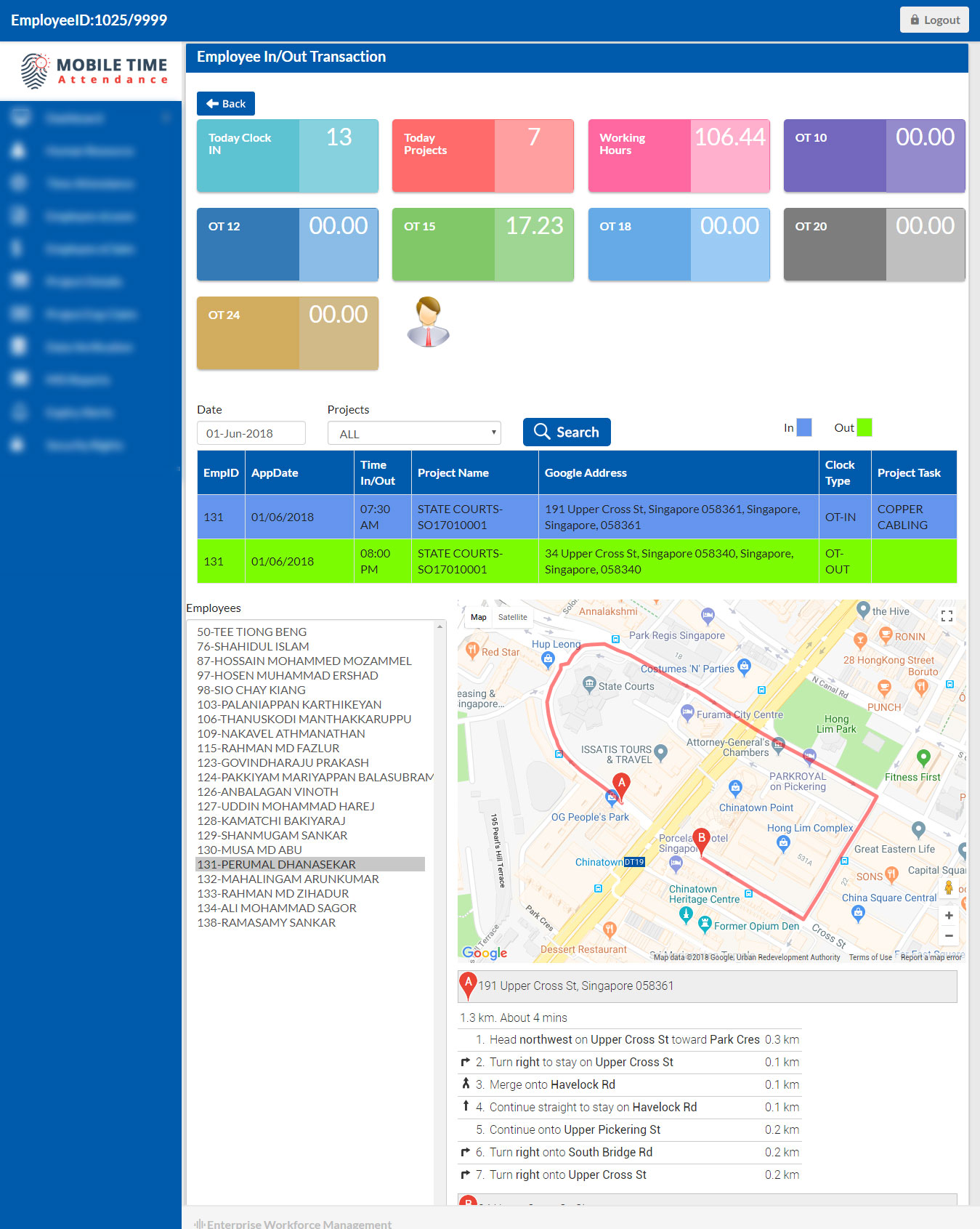
Task: Zoom out on the map
Action: (x=948, y=936)
